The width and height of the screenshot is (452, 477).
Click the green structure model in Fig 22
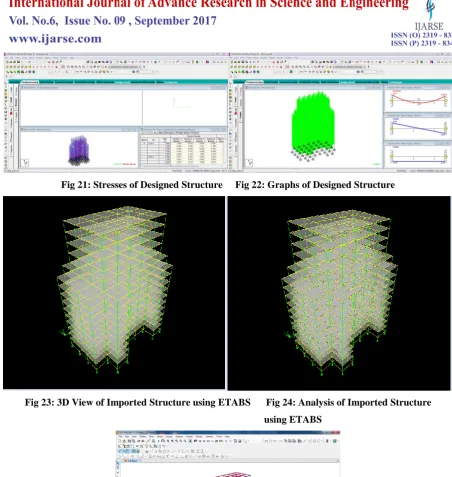313,126
